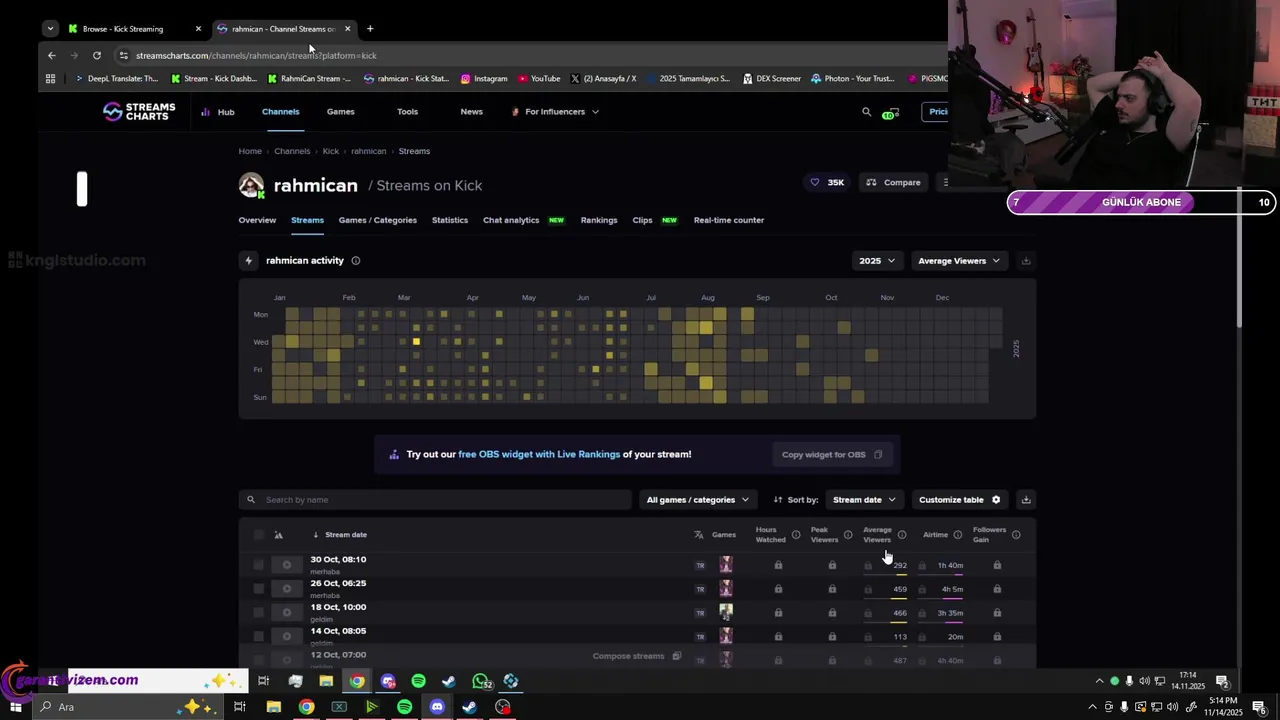Open Chrome apps grid in bookmarks bar

tap(50, 79)
